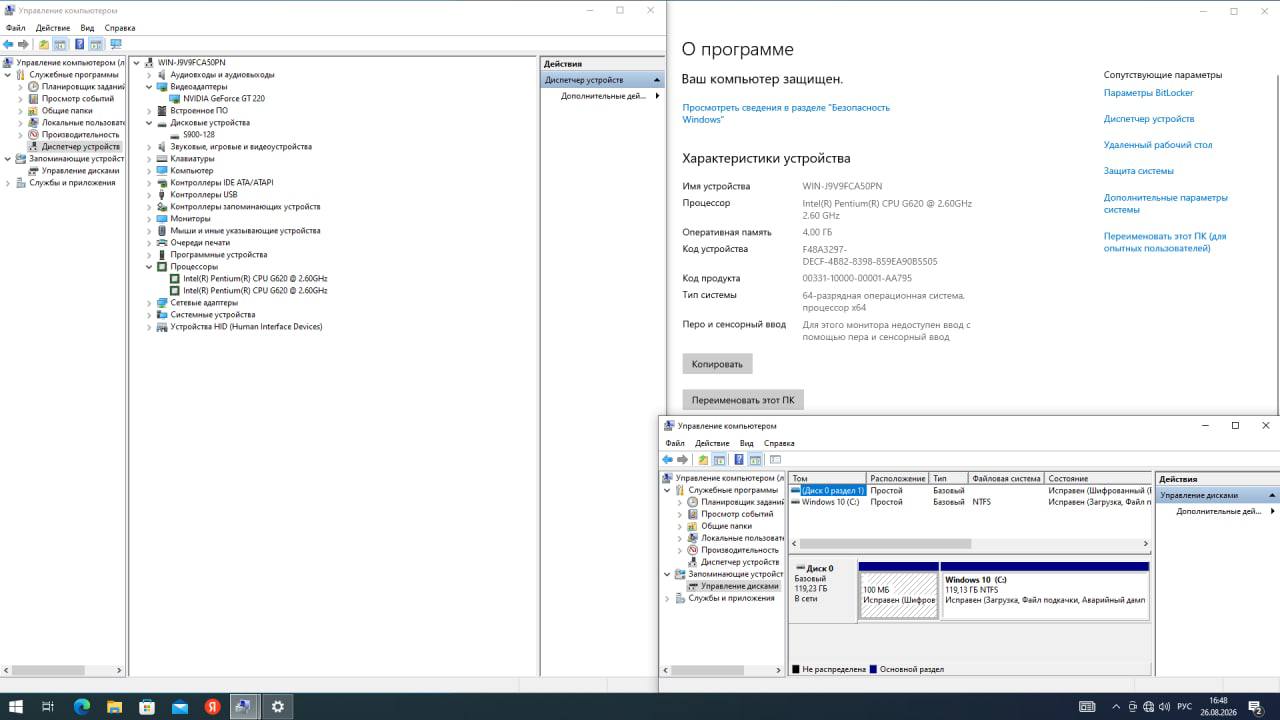The height and width of the screenshot is (720, 1280).
Task: Switch input language using РУС indicator
Action: click(1184, 706)
